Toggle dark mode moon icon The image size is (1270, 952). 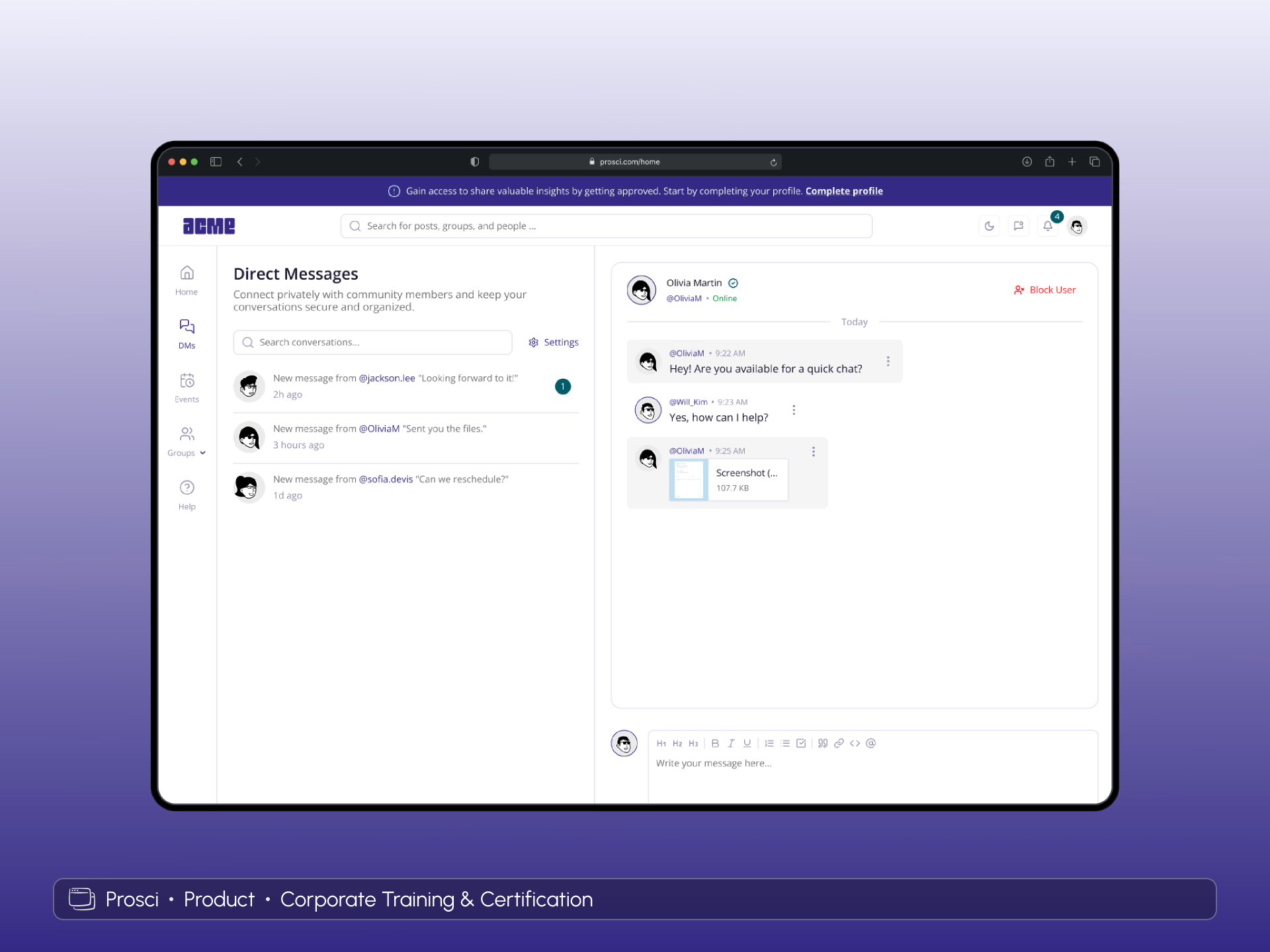coord(990,226)
